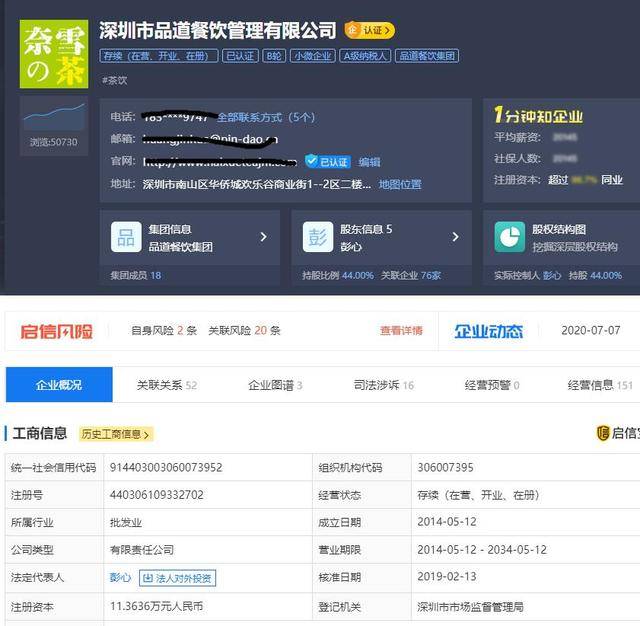Open 自身风险 2 条
640x626 pixels.
[x=164, y=331]
